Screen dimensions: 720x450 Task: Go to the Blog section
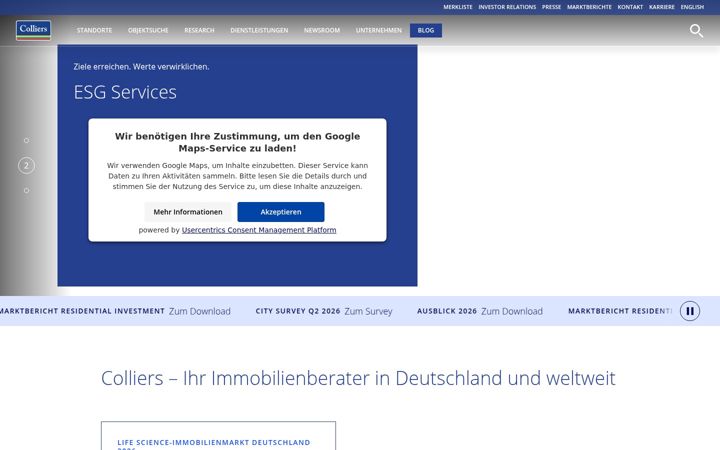tap(426, 30)
